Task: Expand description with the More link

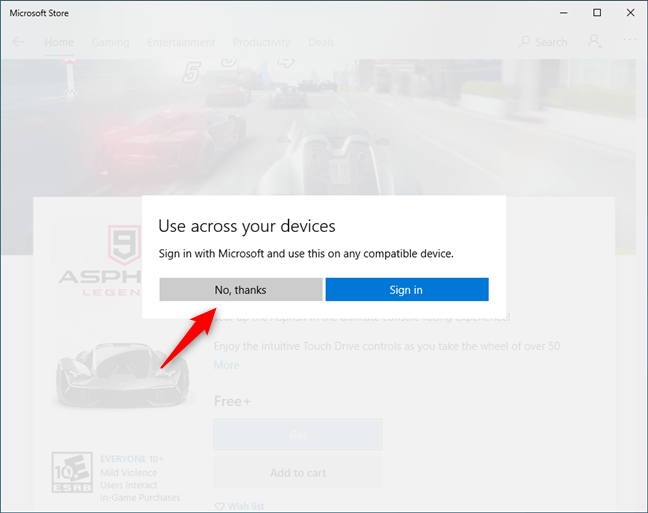Action: [226, 365]
